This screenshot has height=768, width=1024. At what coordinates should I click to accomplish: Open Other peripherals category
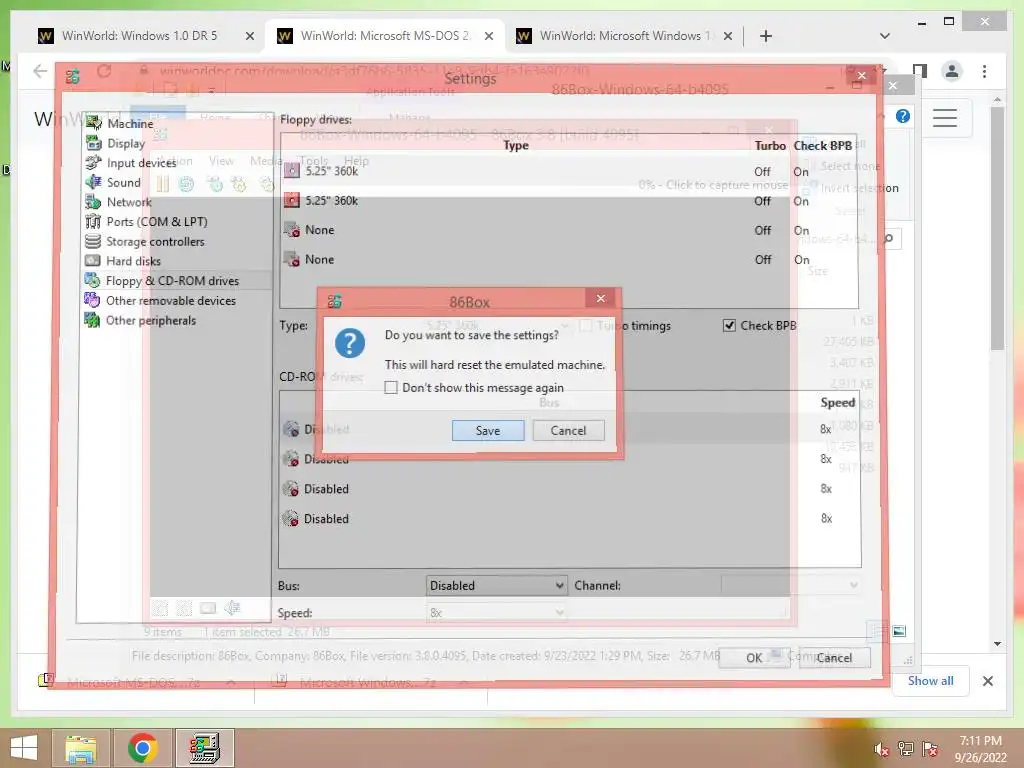(150, 320)
